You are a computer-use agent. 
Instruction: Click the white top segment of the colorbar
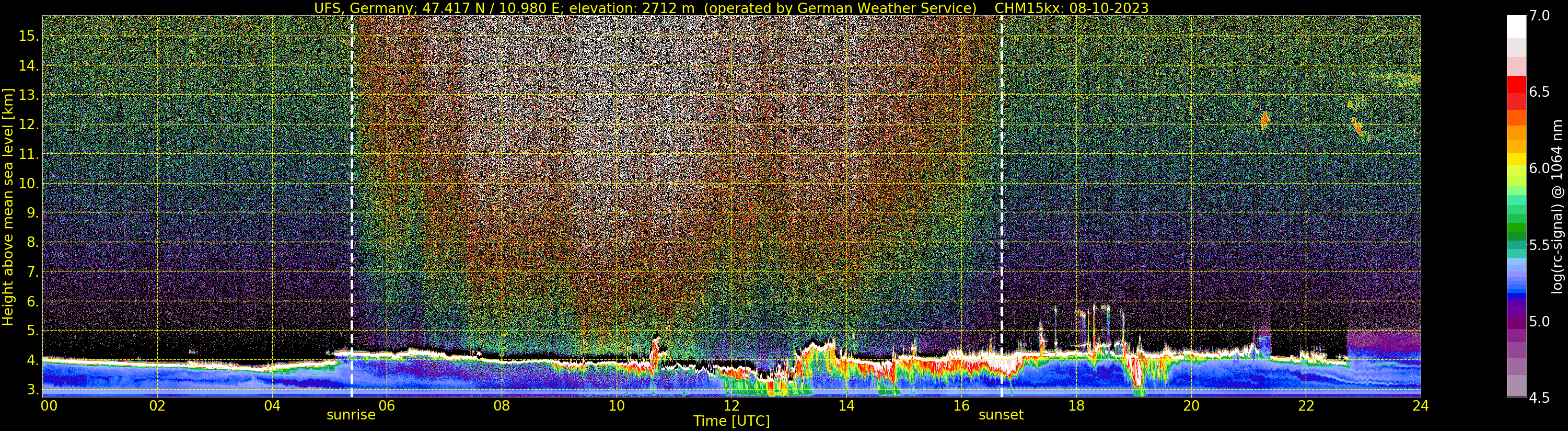[x=1516, y=27]
